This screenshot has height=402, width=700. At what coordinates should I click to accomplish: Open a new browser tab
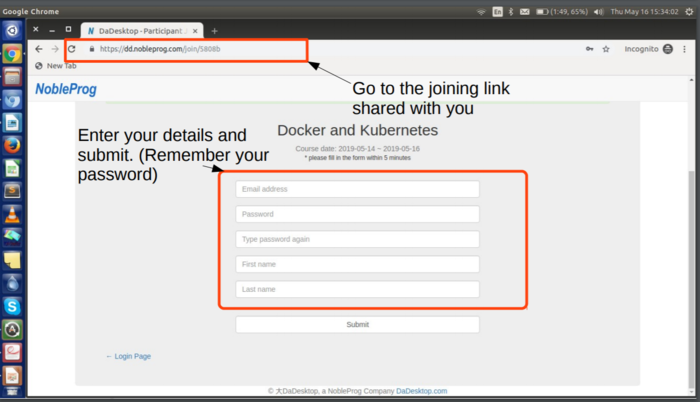(214, 31)
